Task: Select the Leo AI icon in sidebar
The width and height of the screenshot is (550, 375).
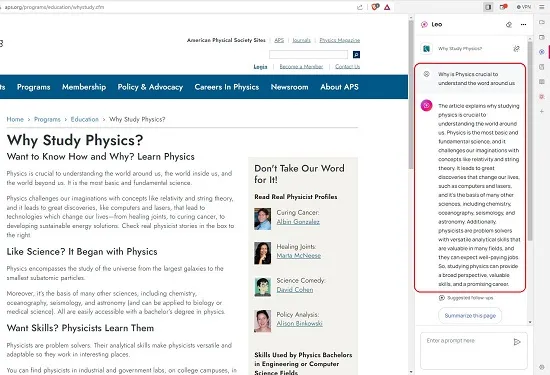Action: 542,52
